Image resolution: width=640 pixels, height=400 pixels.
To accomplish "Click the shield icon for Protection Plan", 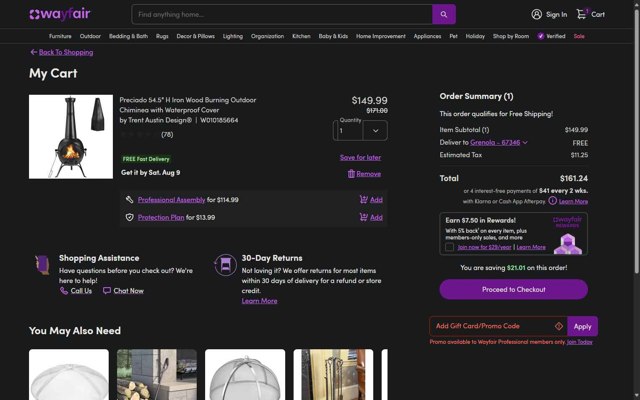I will point(129,218).
